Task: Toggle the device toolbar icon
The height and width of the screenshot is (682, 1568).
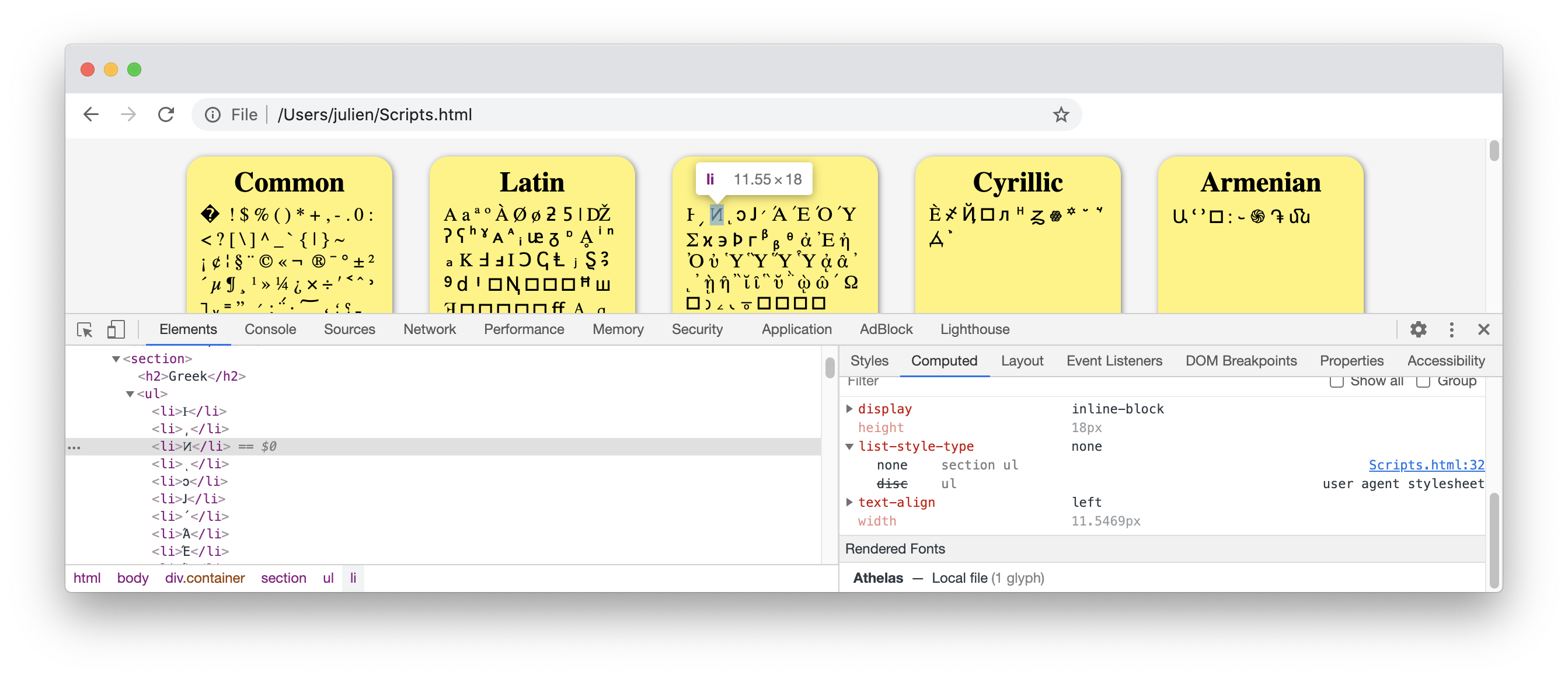Action: (x=116, y=329)
